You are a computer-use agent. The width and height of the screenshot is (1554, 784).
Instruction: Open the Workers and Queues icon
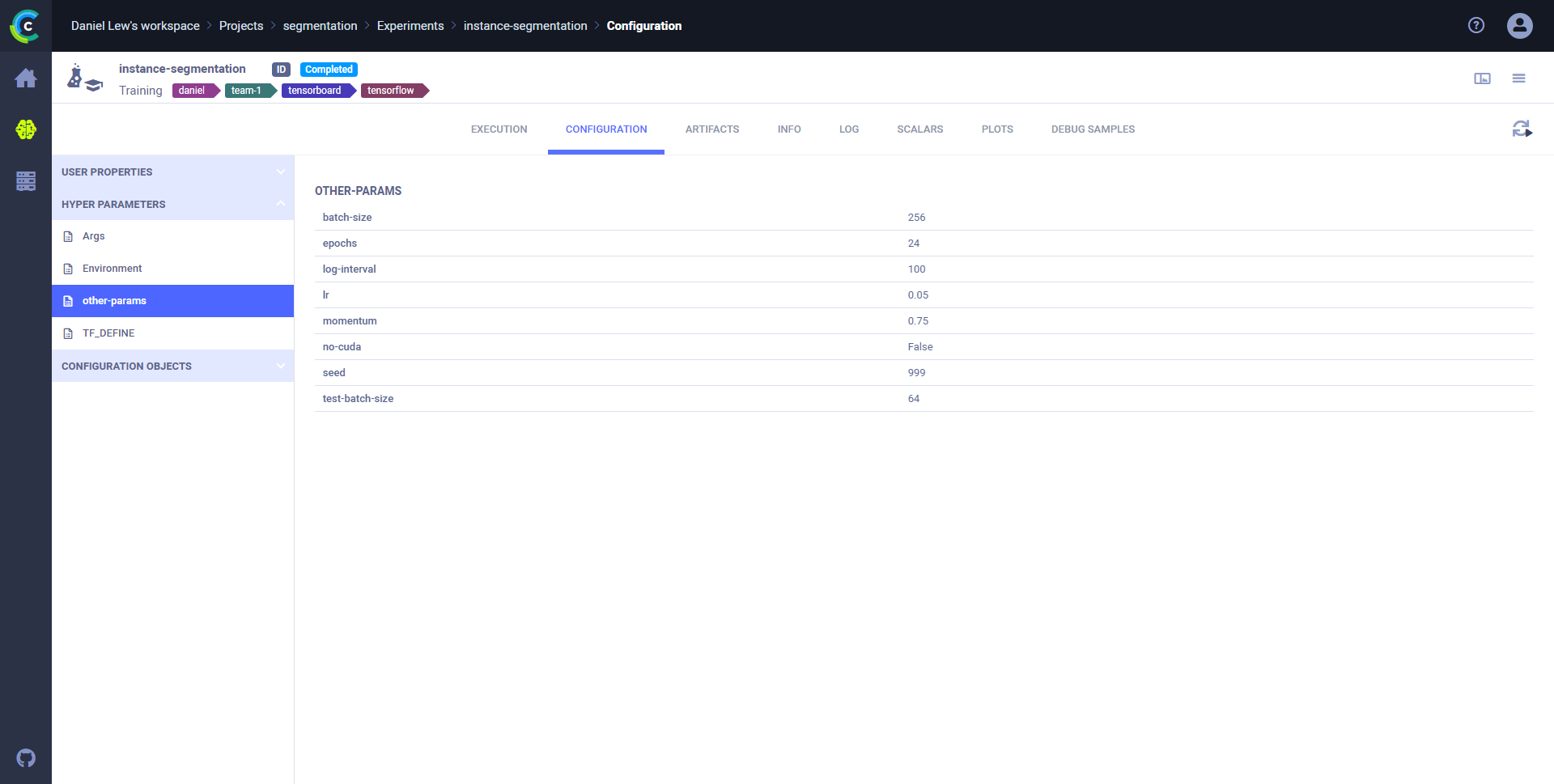click(x=26, y=180)
